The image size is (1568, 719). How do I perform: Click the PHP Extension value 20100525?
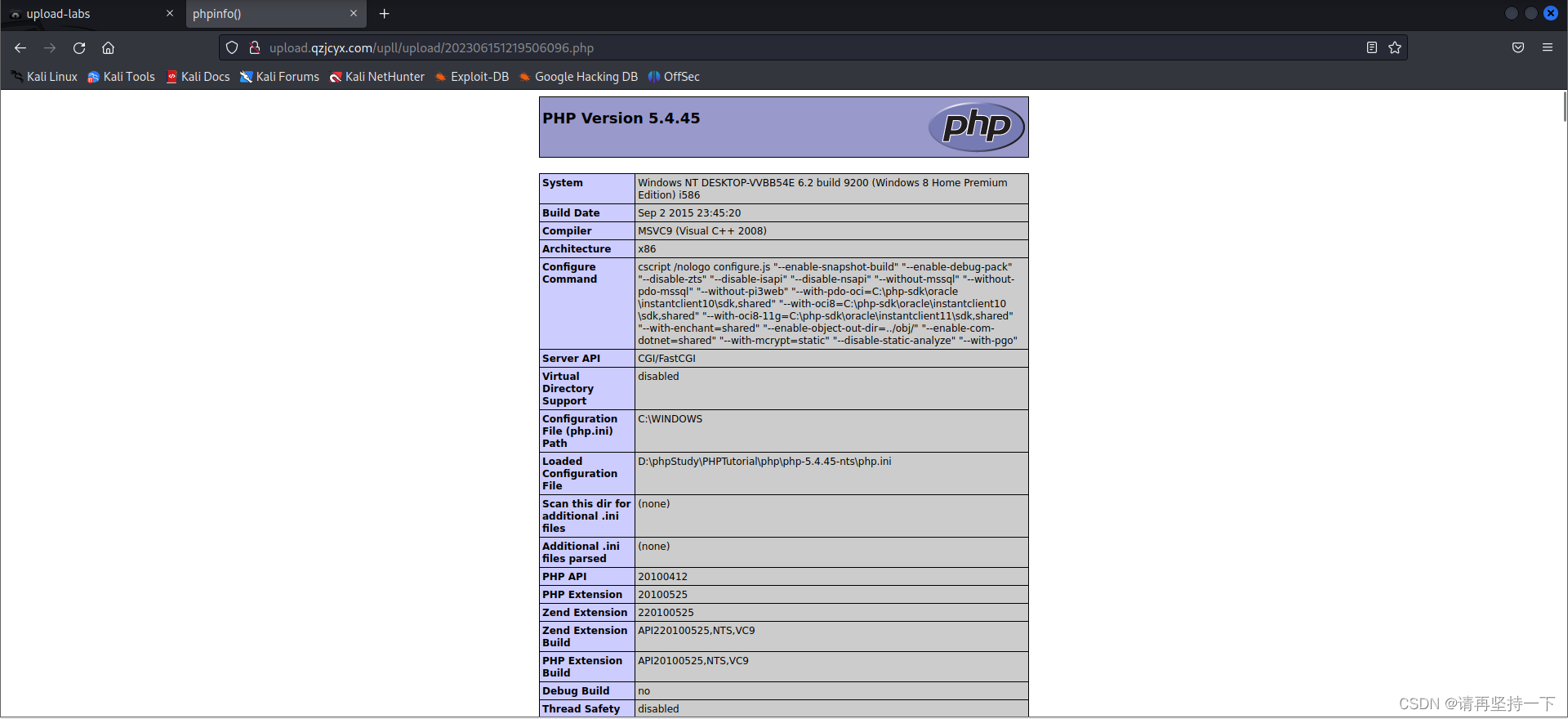(x=662, y=595)
